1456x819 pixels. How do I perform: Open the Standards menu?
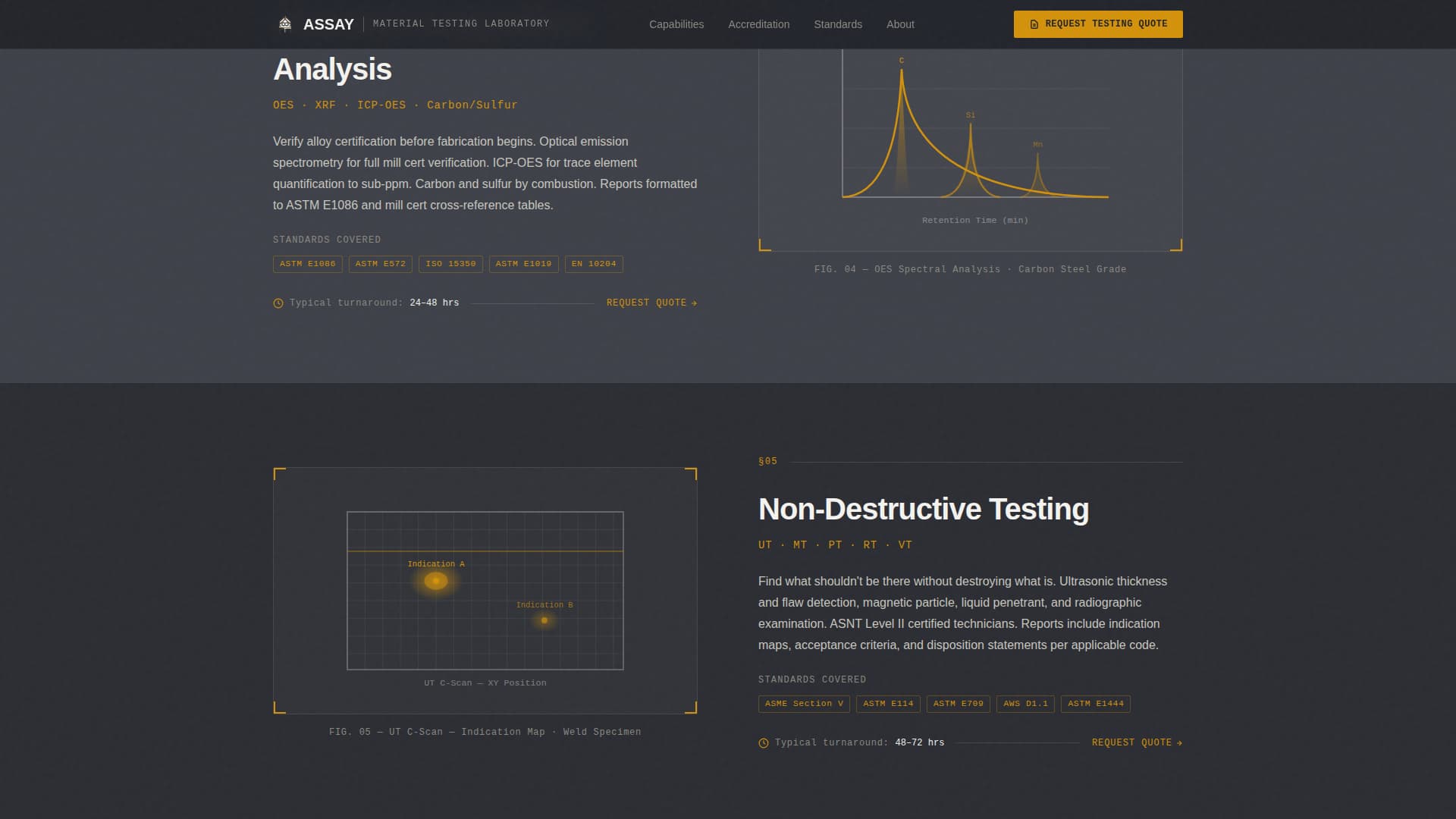[x=837, y=24]
